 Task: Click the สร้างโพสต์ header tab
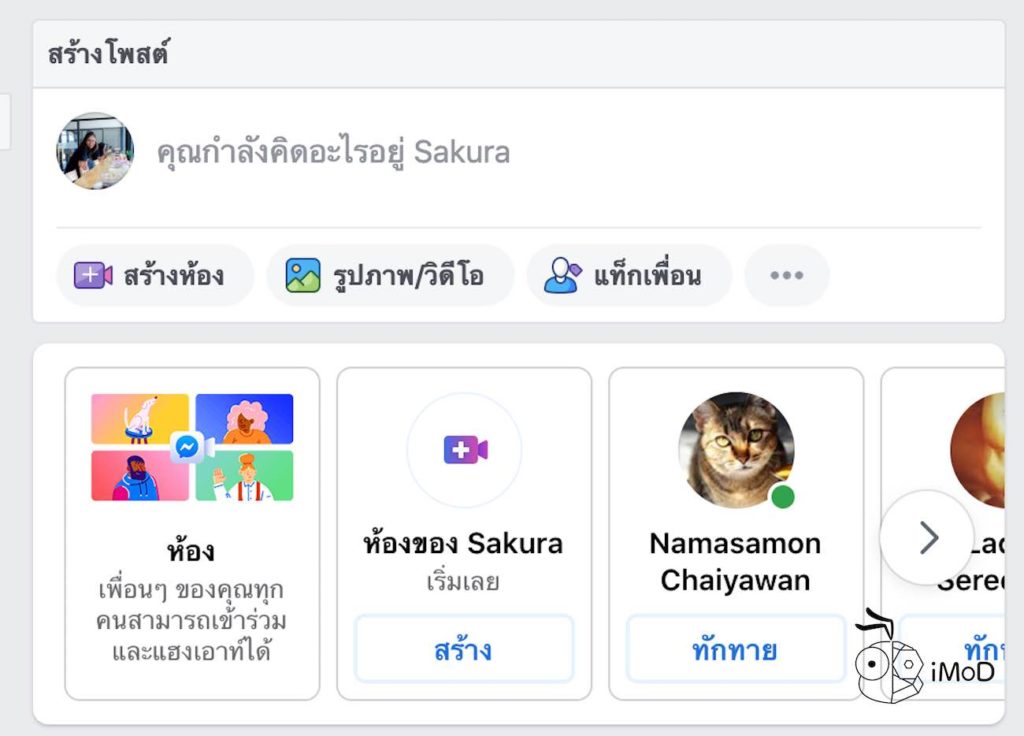(x=108, y=54)
